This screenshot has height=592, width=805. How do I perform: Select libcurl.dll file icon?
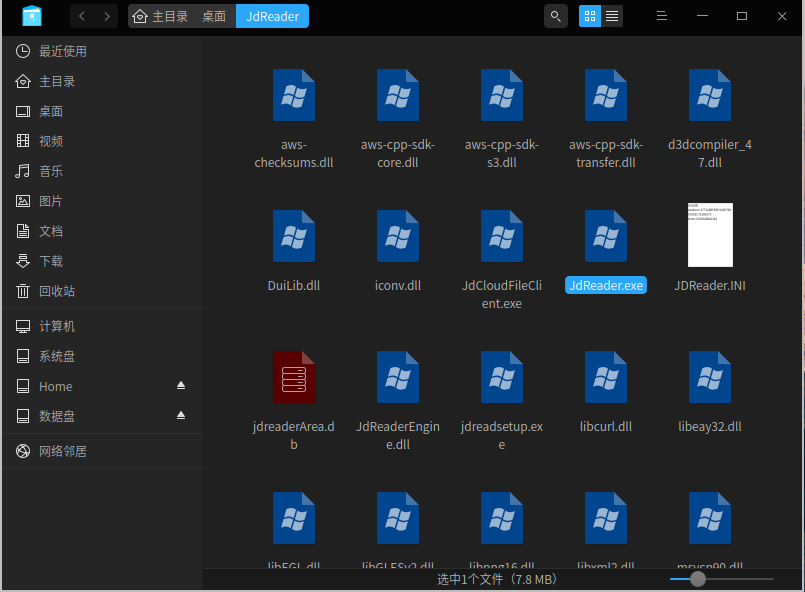606,377
